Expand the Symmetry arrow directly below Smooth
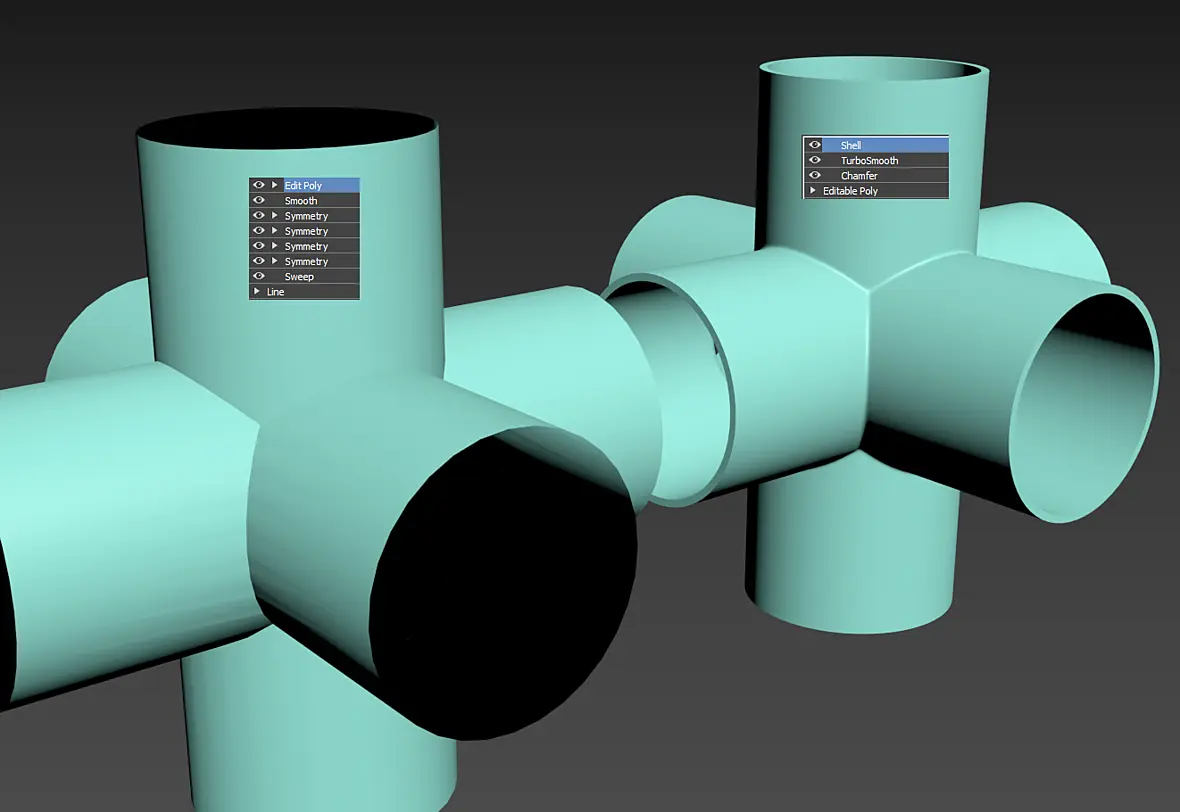The width and height of the screenshot is (1180, 812). 275,215
